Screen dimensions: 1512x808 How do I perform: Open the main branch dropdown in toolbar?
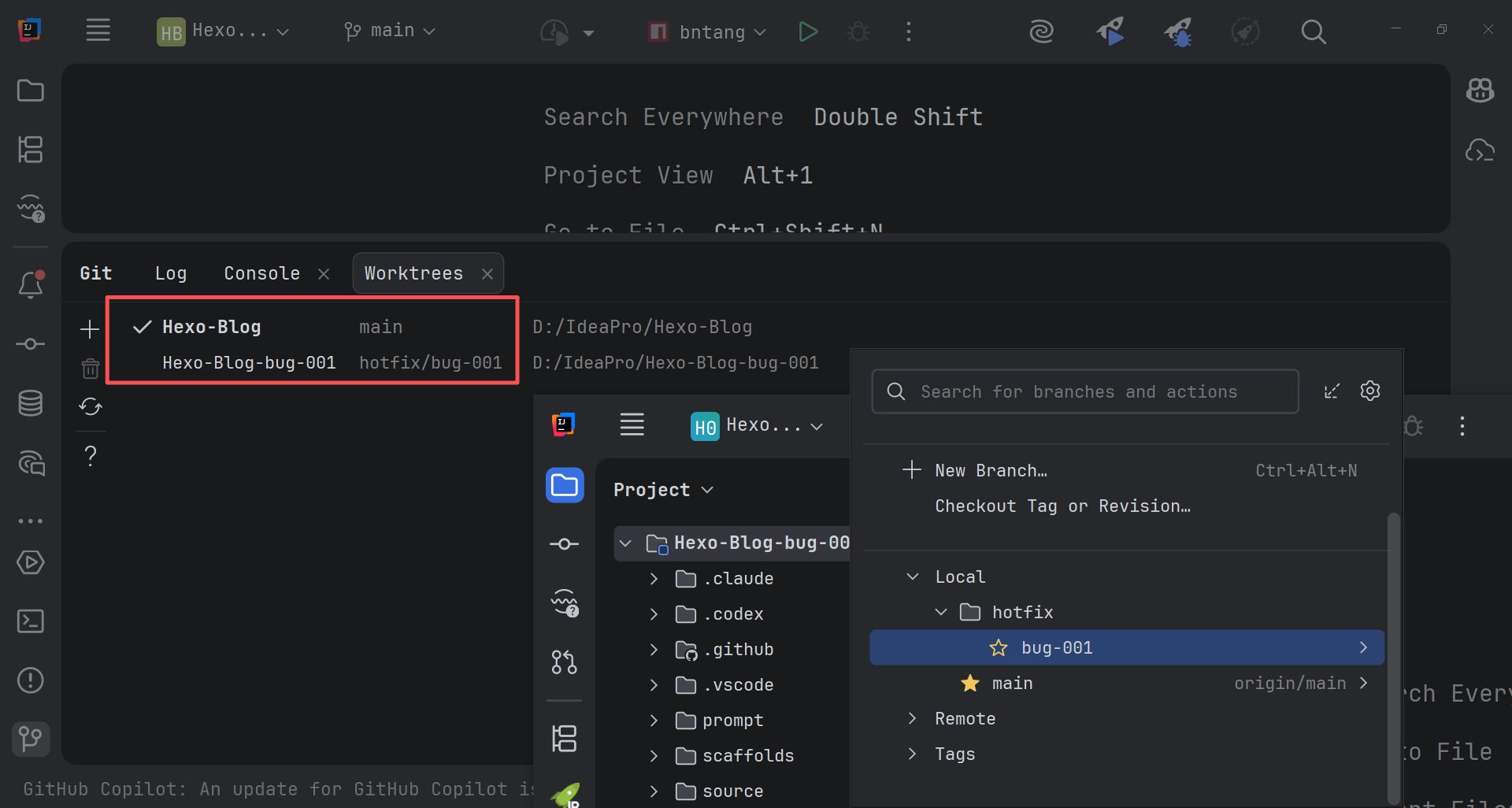(390, 31)
